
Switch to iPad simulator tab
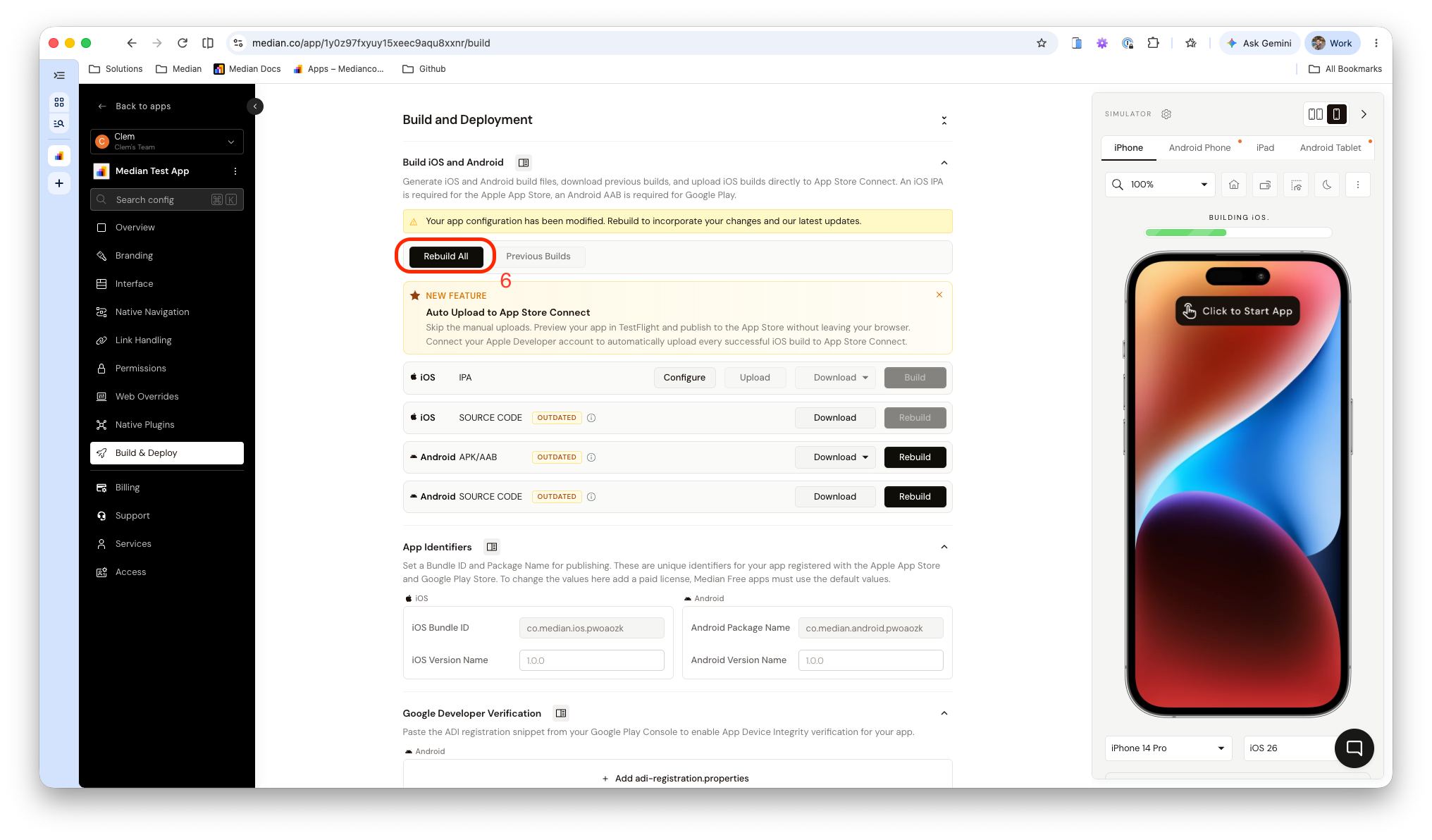[1265, 148]
